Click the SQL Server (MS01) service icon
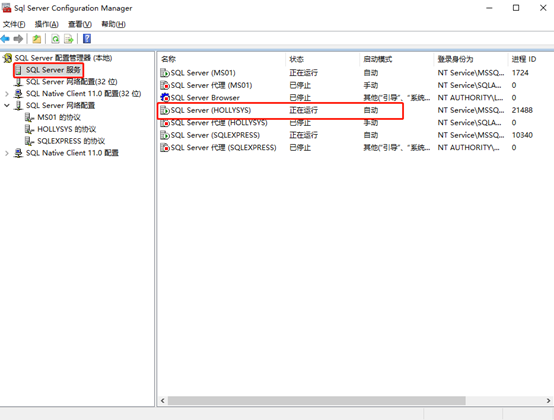Viewport: 554px width, 420px height. tap(165, 73)
